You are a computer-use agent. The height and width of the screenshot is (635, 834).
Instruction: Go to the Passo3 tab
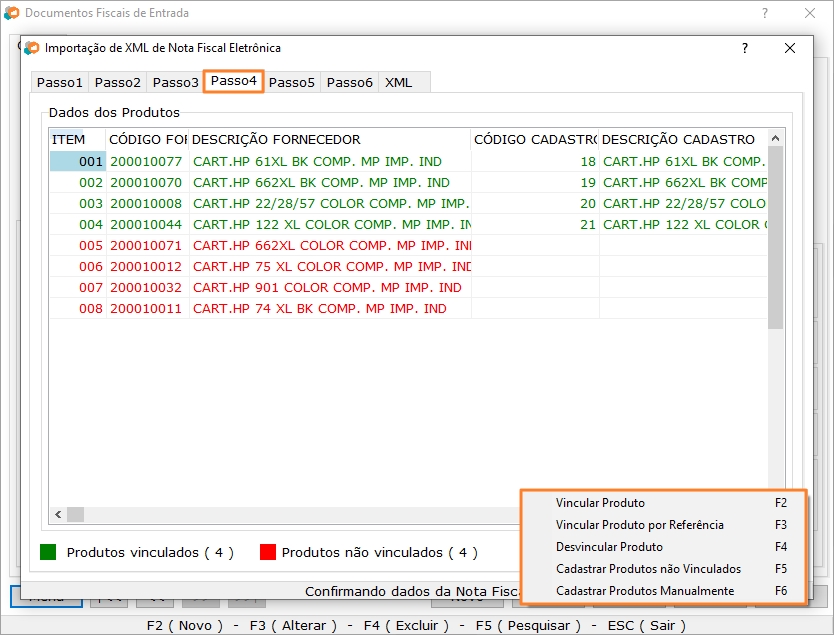pyautogui.click(x=175, y=82)
